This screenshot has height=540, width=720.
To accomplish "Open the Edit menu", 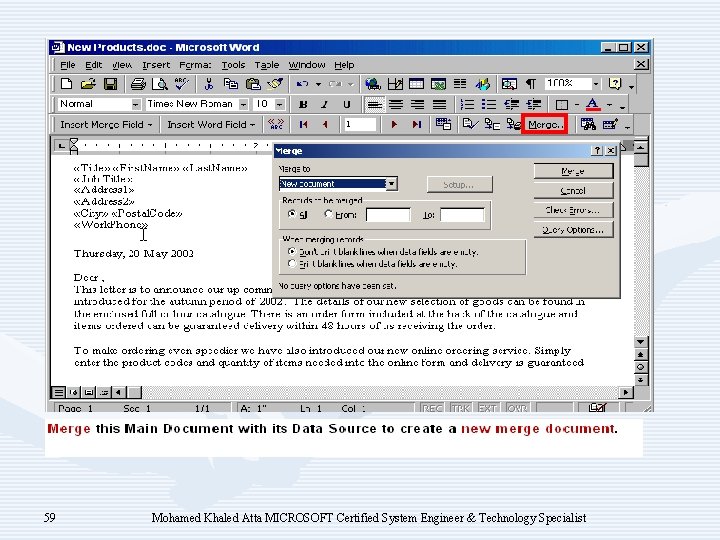I will (x=94, y=65).
